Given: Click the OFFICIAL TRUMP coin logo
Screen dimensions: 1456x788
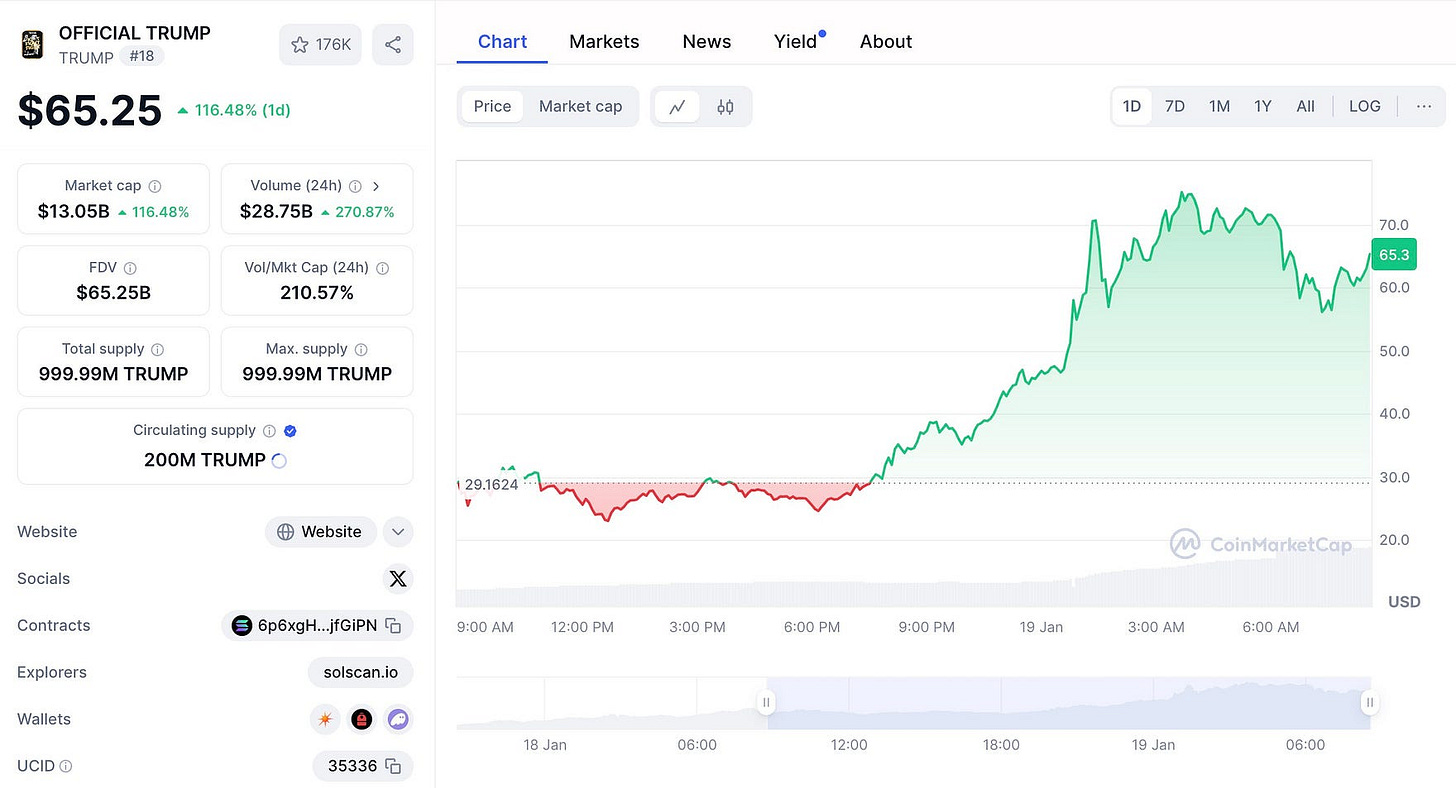Looking at the screenshot, I should pyautogui.click(x=33, y=45).
